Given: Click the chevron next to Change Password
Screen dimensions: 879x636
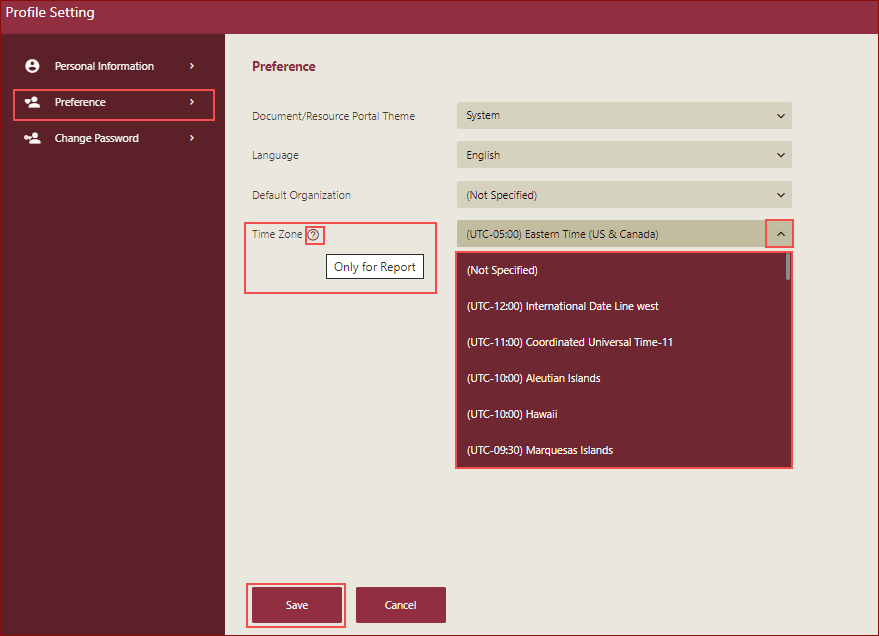Looking at the screenshot, I should click(x=191, y=138).
